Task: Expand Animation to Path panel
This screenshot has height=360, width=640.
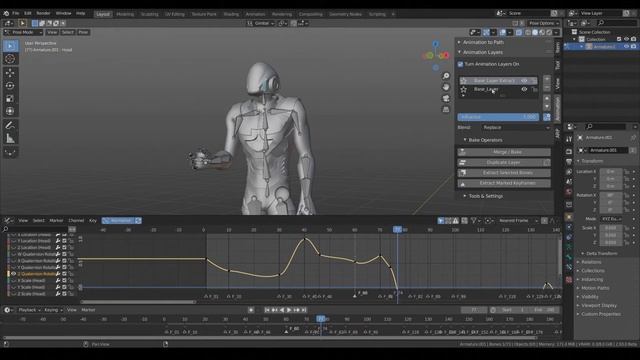Action: [x=483, y=42]
